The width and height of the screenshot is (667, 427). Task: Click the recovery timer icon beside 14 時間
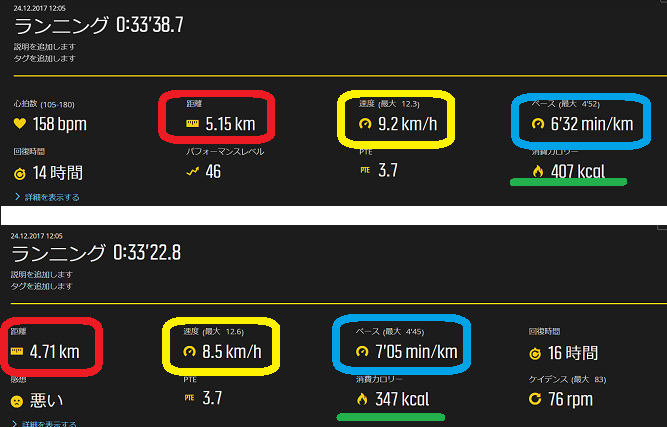(x=20, y=174)
